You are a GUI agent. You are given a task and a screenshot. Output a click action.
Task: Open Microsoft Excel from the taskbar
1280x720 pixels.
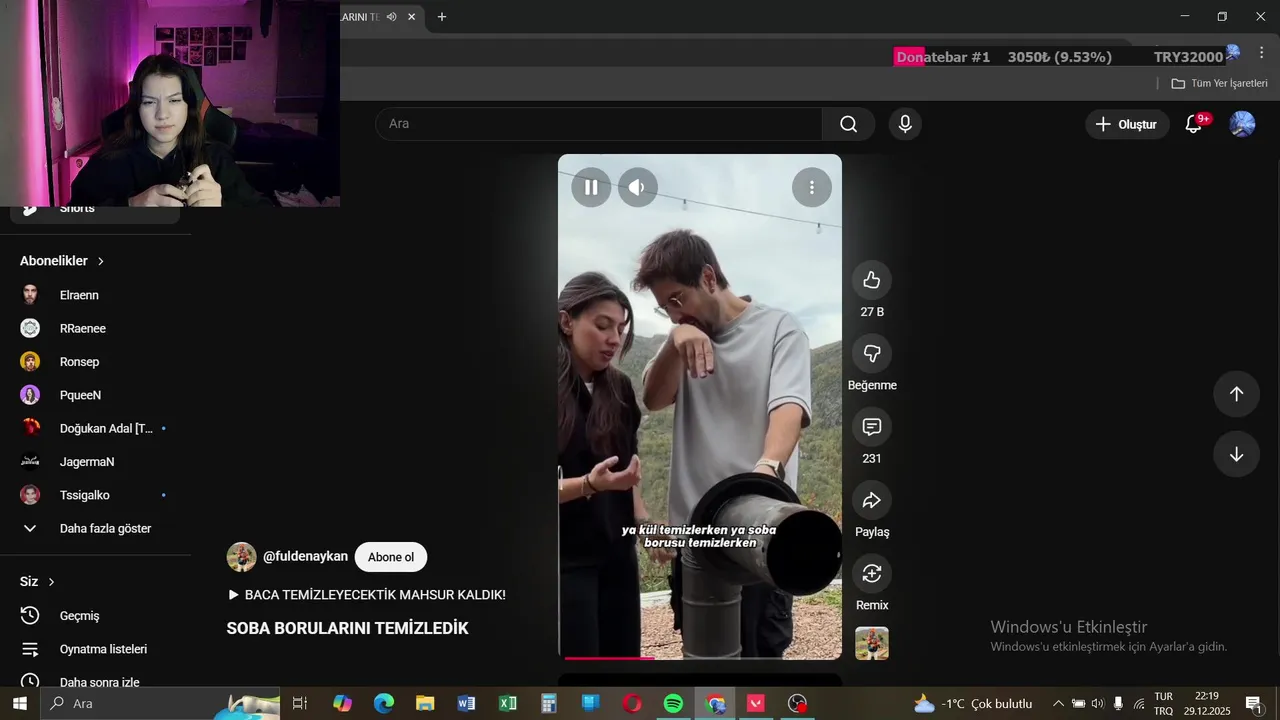pos(508,704)
